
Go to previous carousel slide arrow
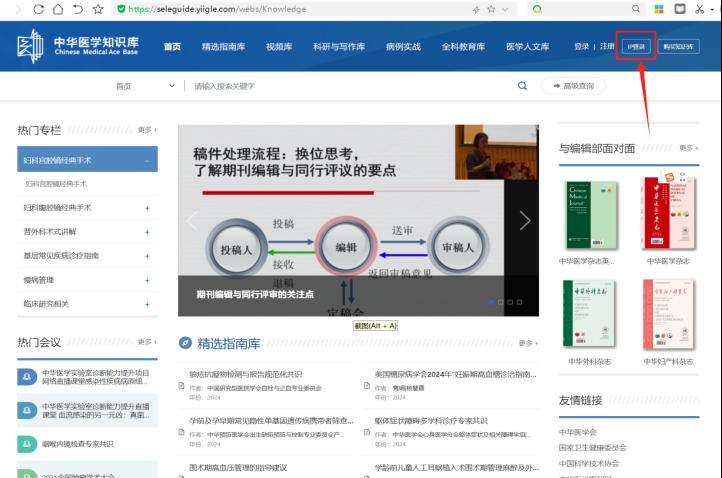click(193, 221)
